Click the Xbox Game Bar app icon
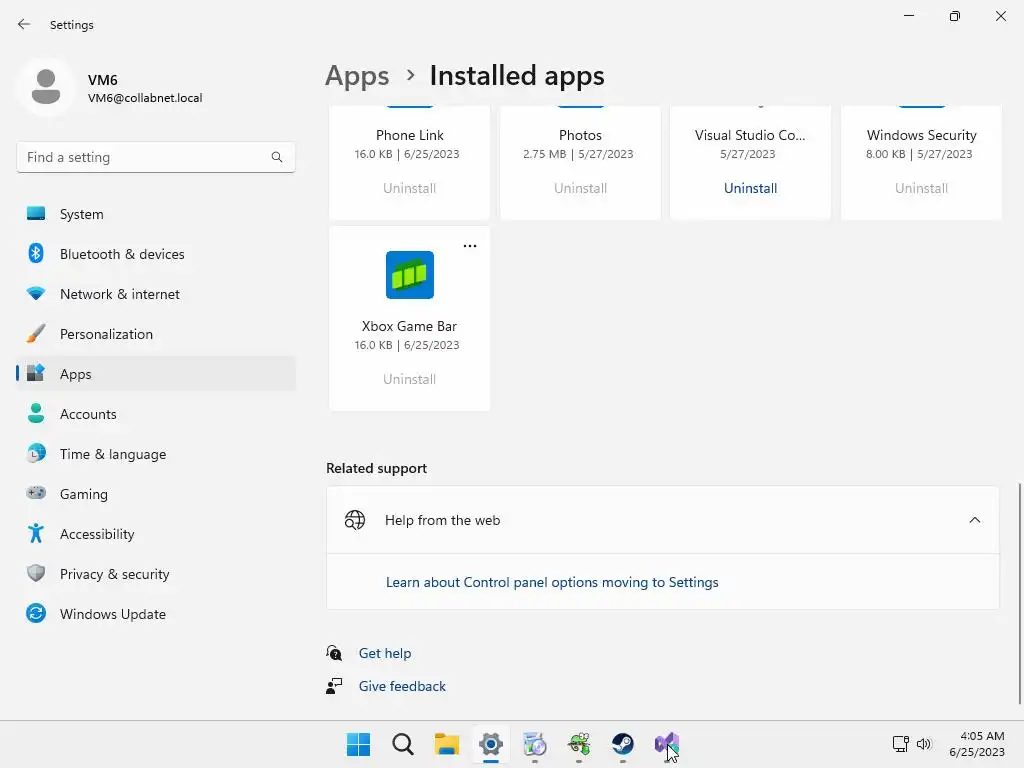The height and width of the screenshot is (768, 1024). pyautogui.click(x=410, y=275)
